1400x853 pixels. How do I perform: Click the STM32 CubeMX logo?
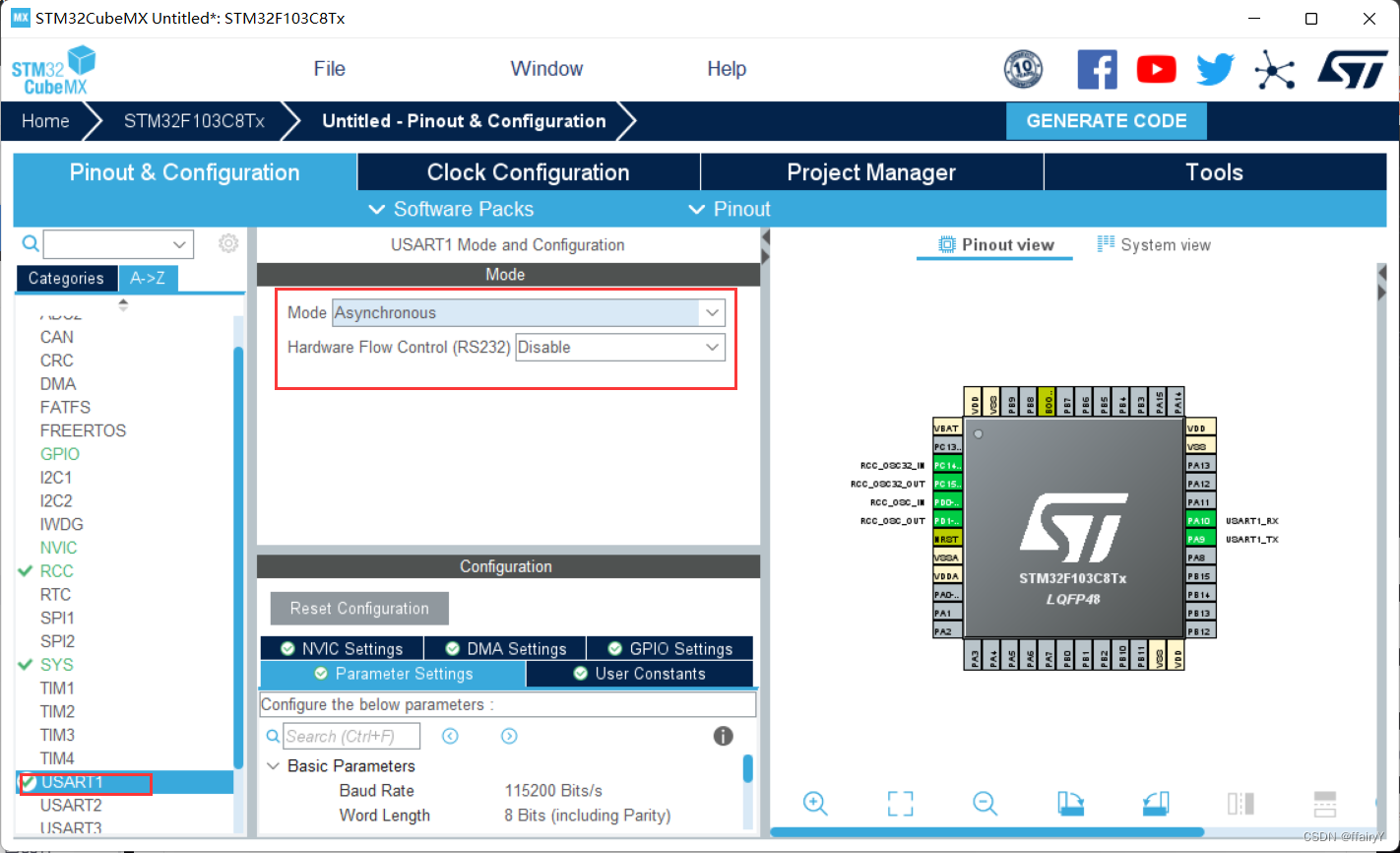pyautogui.click(x=54, y=70)
